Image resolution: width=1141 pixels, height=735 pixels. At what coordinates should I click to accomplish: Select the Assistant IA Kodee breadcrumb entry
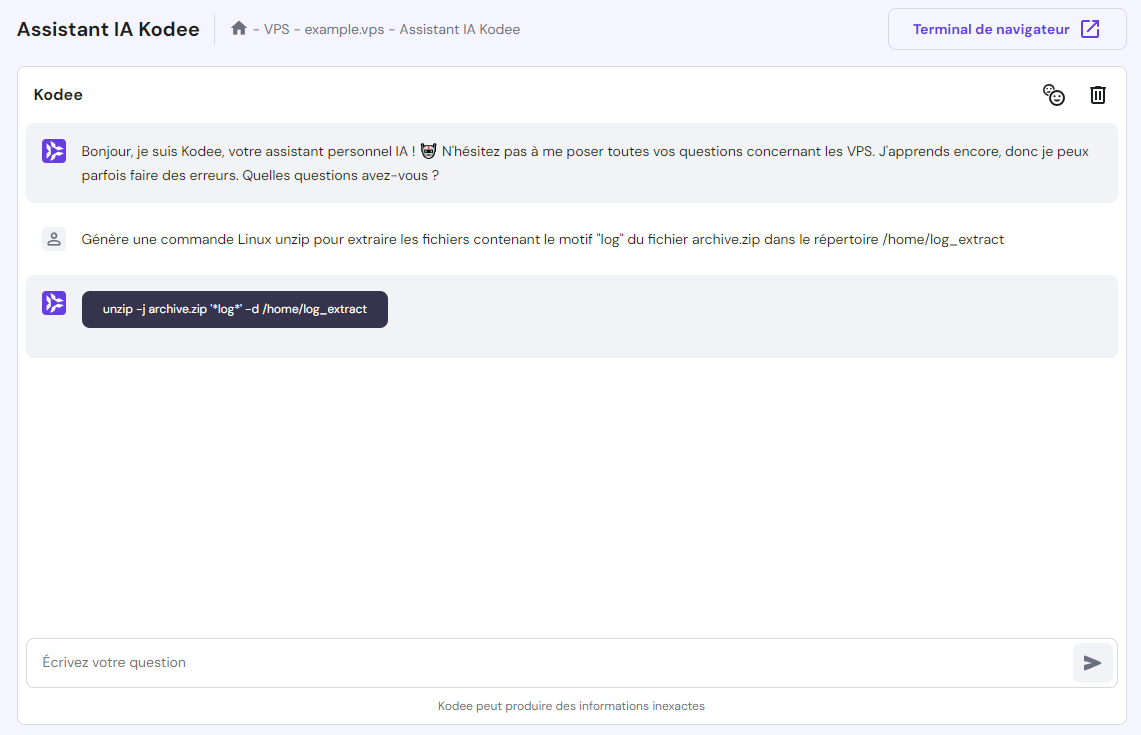(x=458, y=29)
